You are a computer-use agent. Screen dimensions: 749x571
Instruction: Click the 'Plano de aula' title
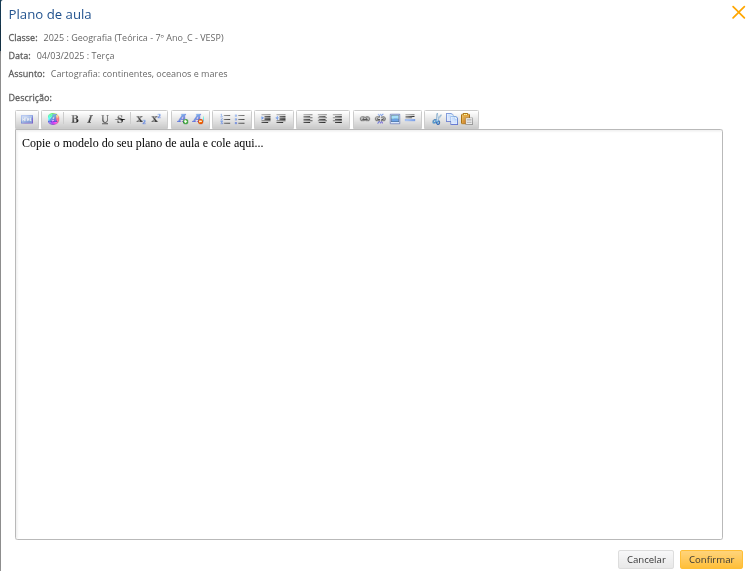50,15
